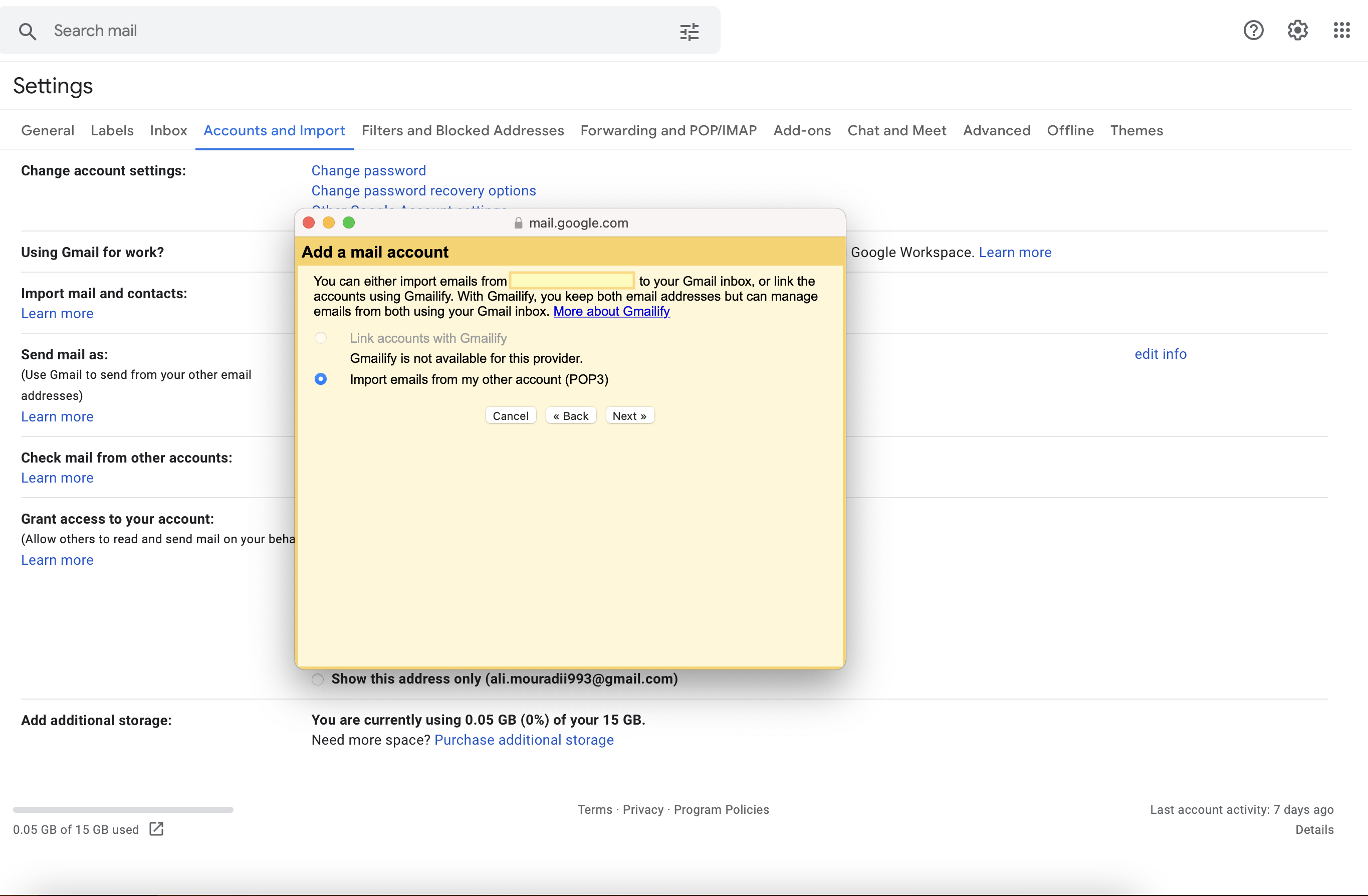Open search filter options icon
The height and width of the screenshot is (896, 1368).
click(689, 31)
